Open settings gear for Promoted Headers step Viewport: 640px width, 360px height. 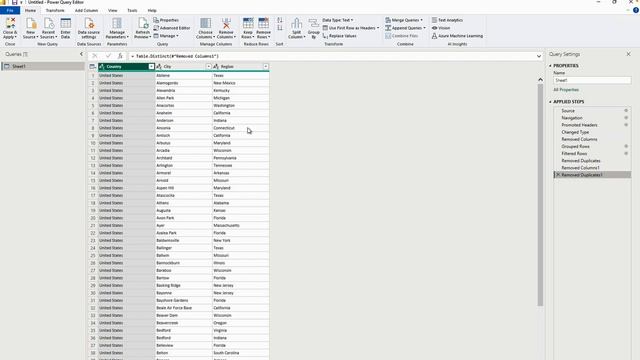click(626, 125)
